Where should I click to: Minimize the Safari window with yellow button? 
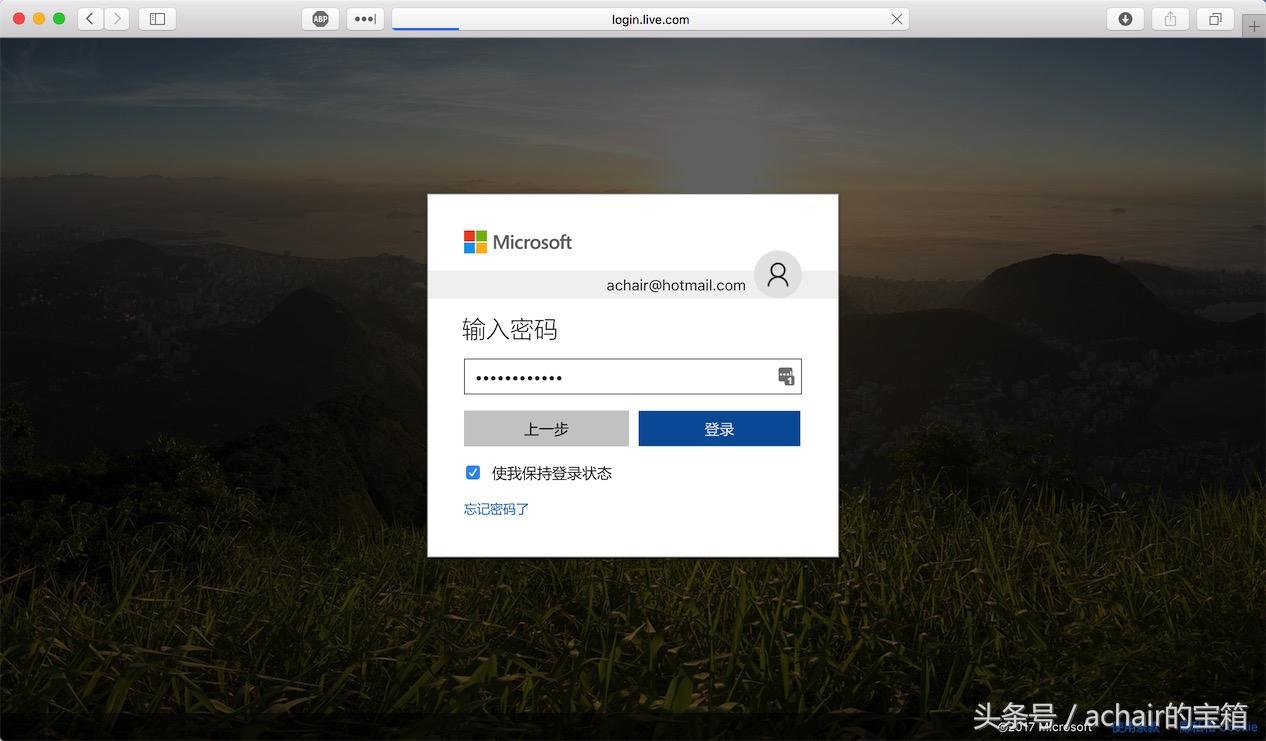[39, 18]
